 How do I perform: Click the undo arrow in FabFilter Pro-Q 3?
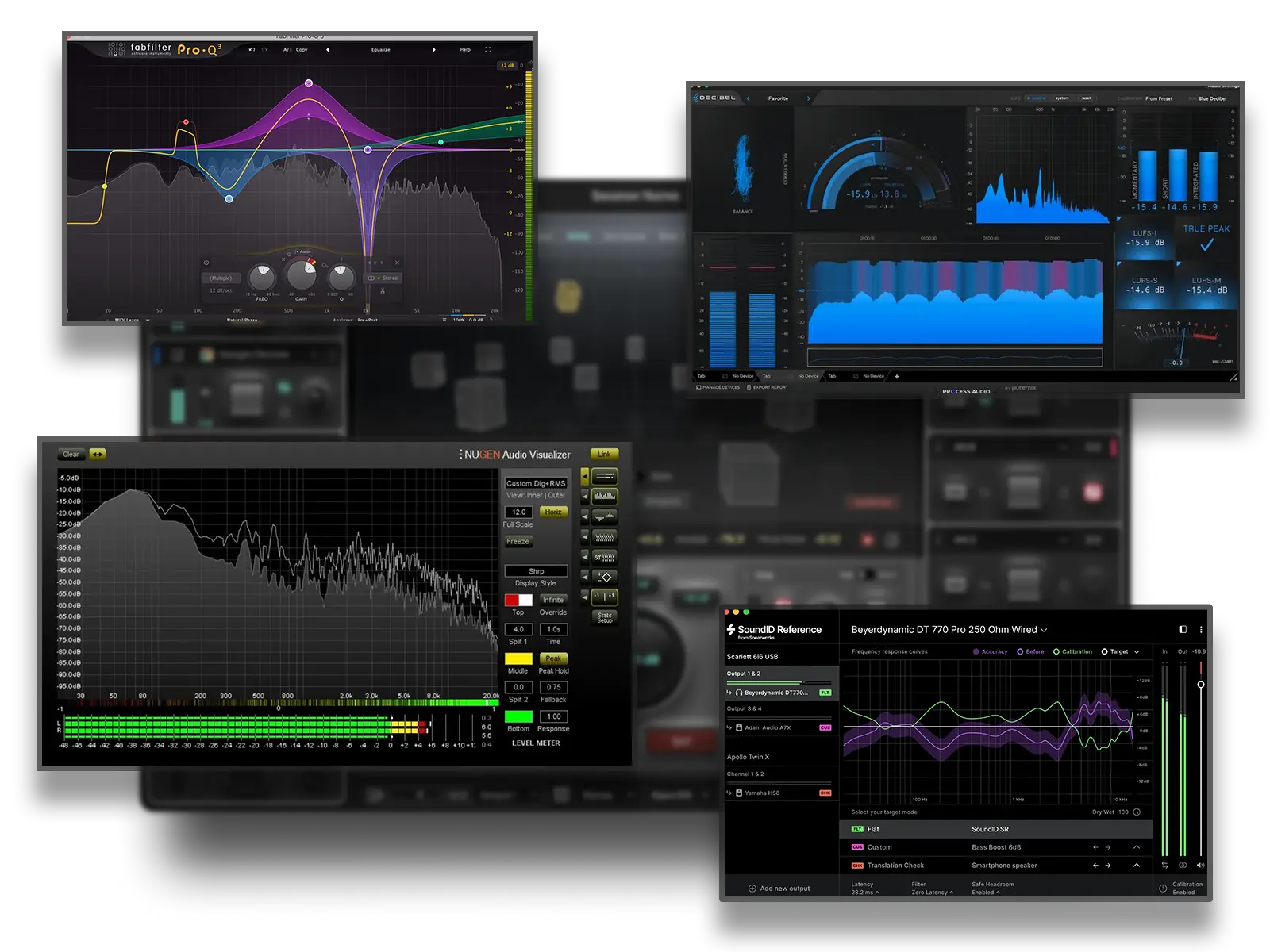pos(252,49)
